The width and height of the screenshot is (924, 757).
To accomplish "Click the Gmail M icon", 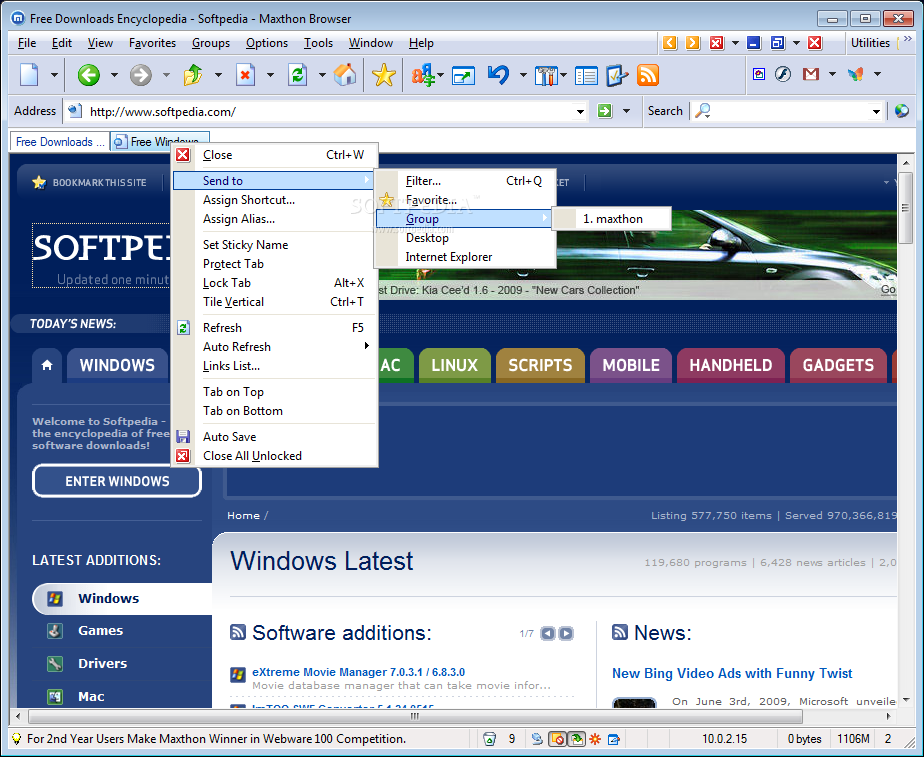I will click(811, 74).
